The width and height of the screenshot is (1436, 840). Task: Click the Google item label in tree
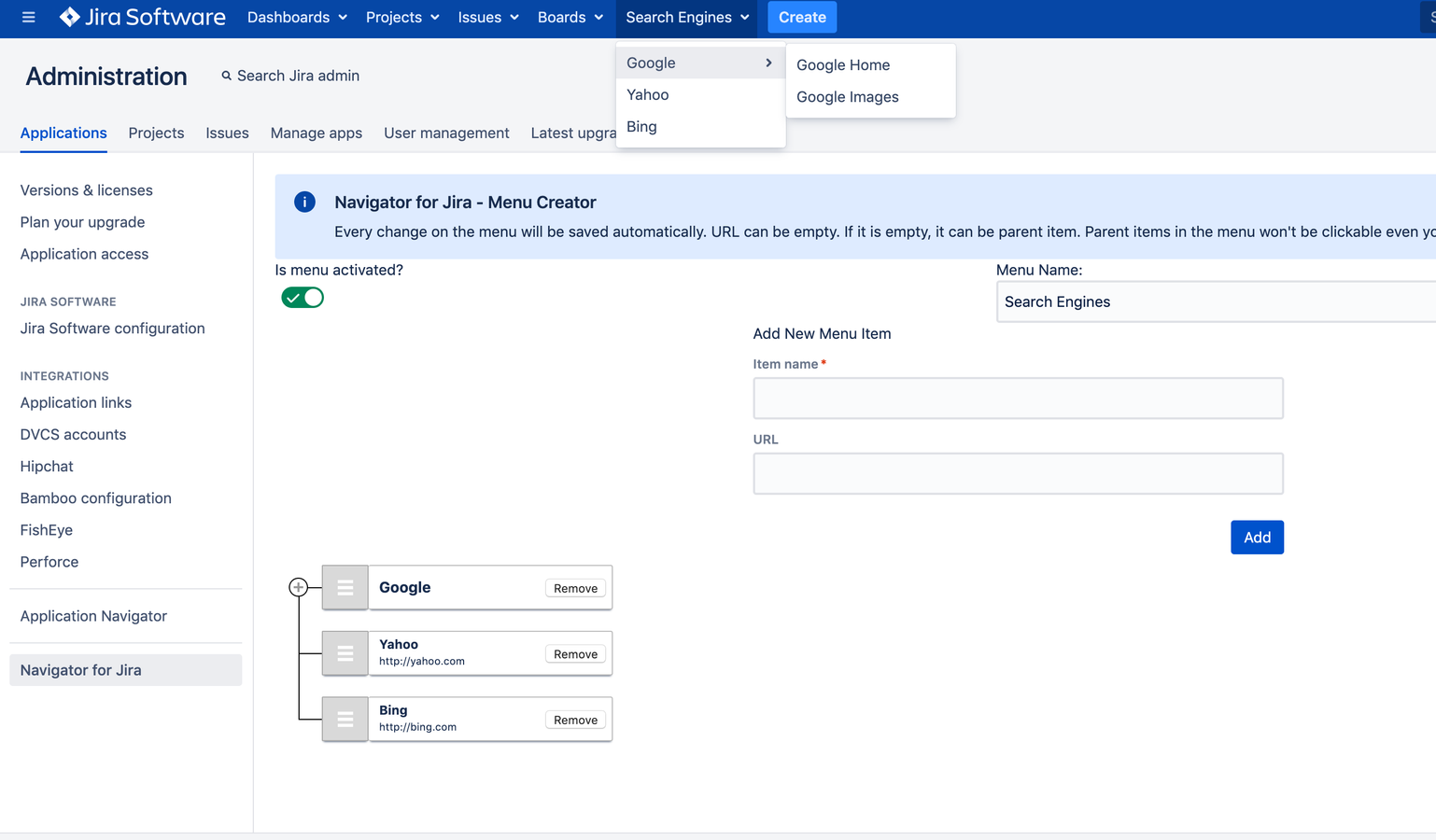404,587
